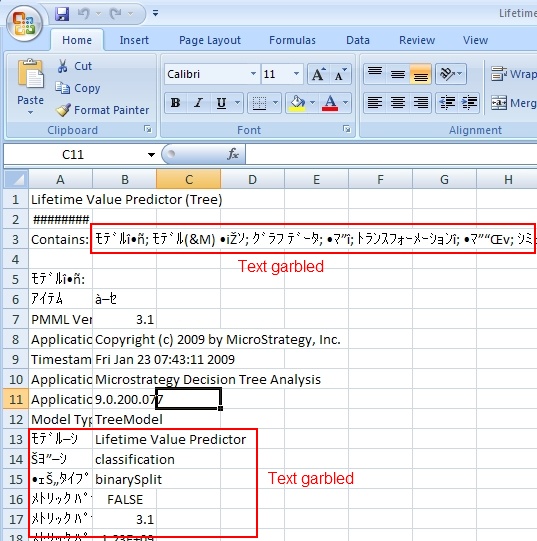
Task: Open the Data tab
Action: pyautogui.click(x=358, y=40)
